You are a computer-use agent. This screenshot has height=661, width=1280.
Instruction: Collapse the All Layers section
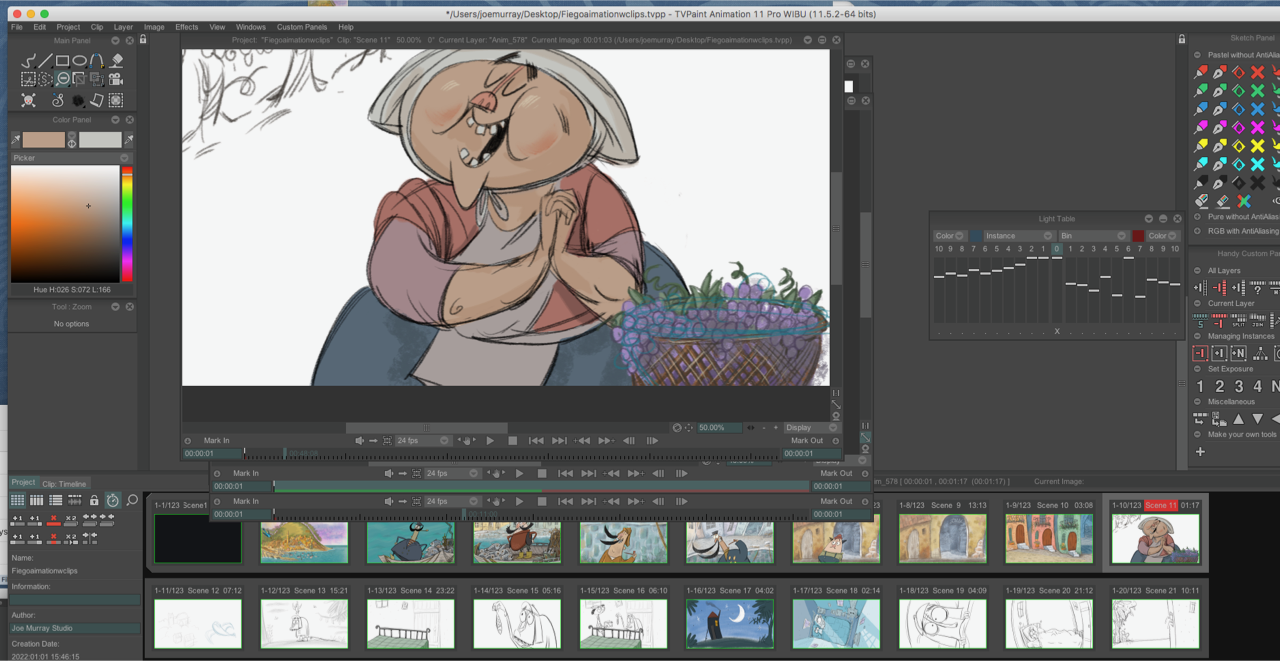tap(1197, 271)
